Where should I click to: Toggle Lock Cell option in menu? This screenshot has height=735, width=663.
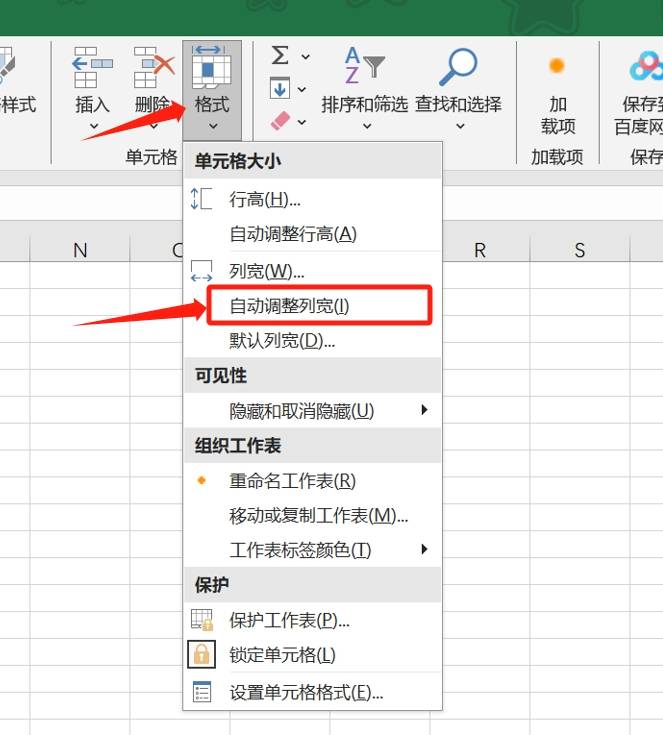282,655
